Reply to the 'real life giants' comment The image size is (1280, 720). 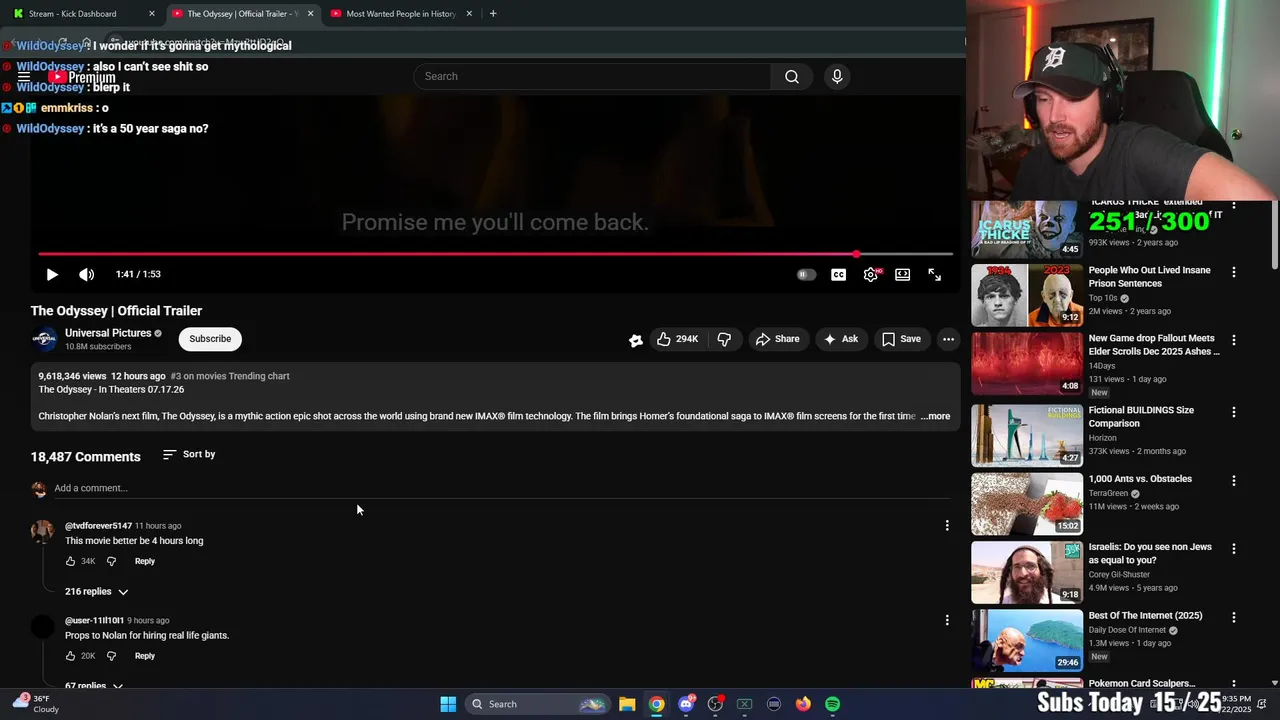pos(145,656)
